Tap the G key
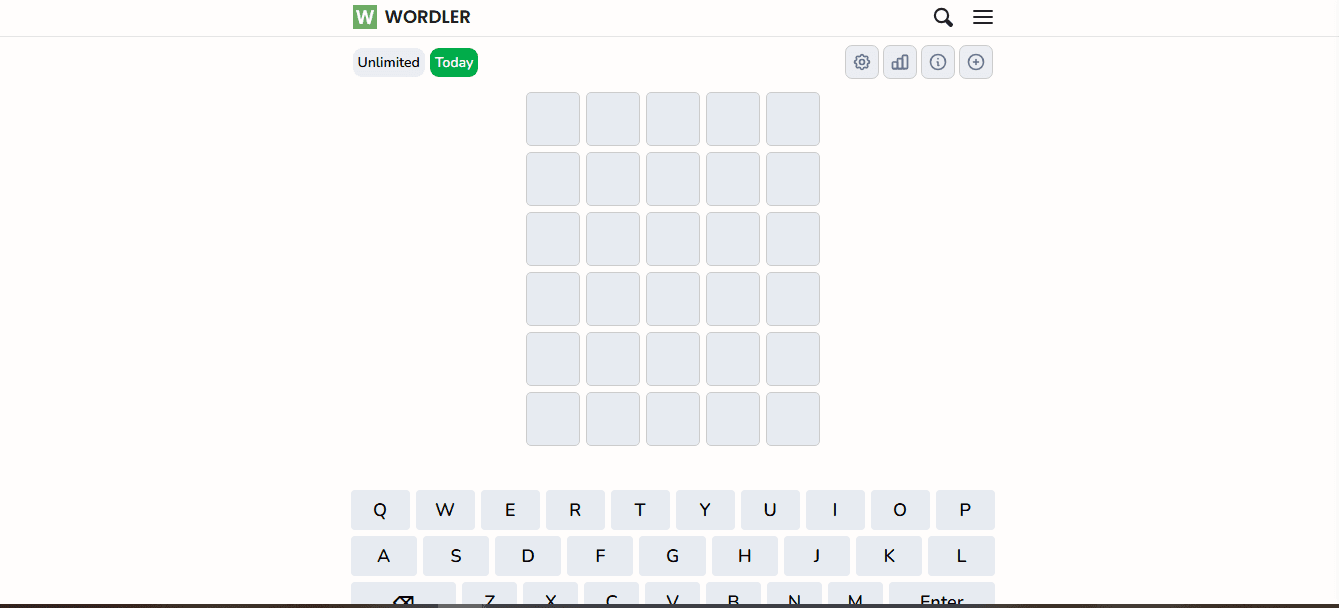The height and width of the screenshot is (608, 1339). pos(672,556)
